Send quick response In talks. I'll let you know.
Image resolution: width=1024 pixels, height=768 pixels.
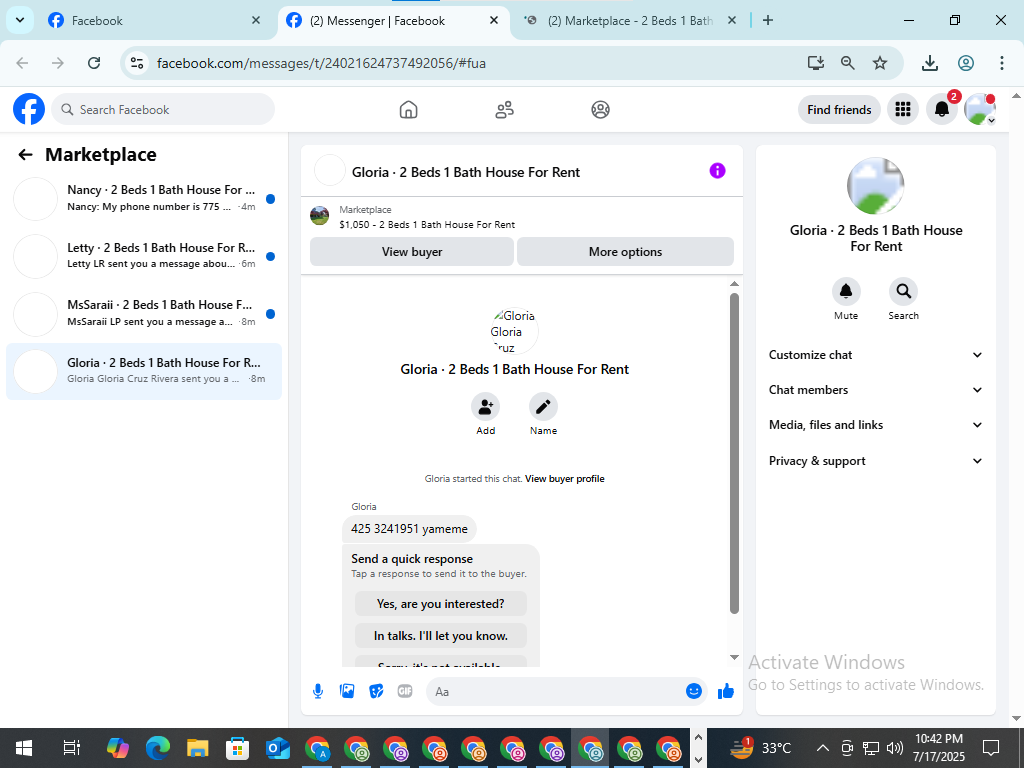click(x=441, y=635)
